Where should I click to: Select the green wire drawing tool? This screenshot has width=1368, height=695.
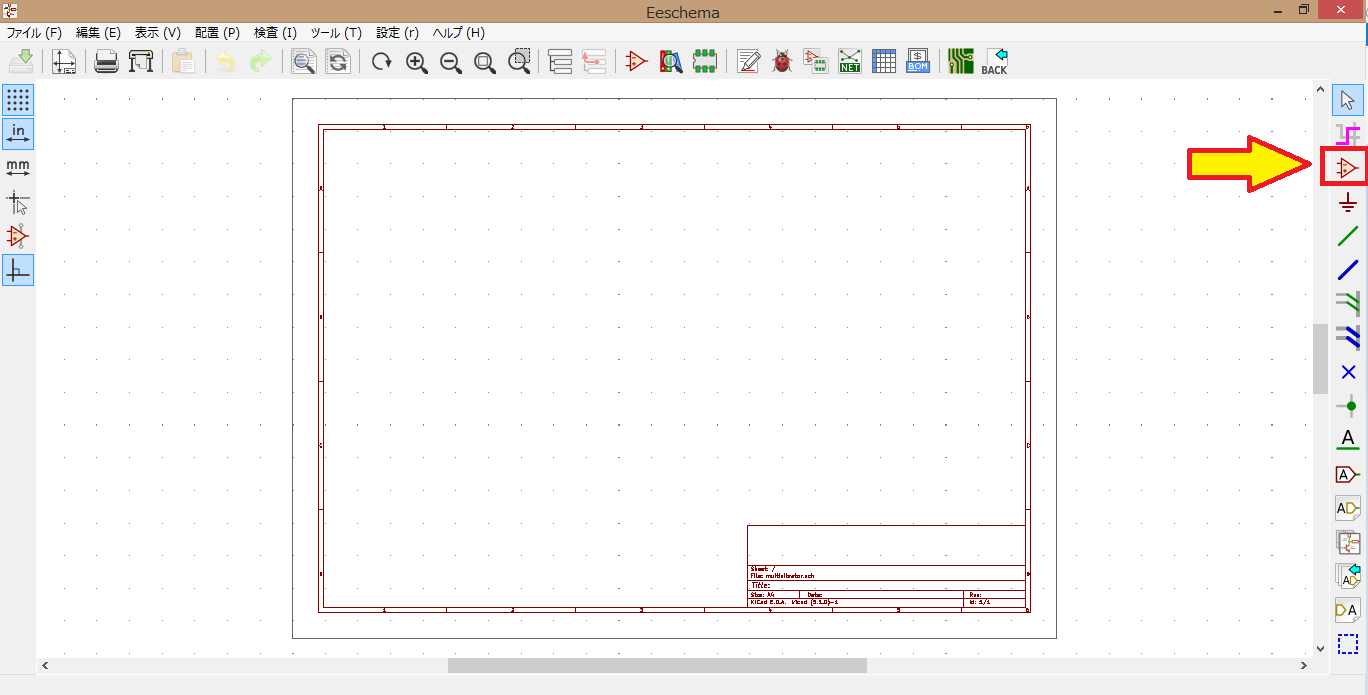click(x=1348, y=236)
